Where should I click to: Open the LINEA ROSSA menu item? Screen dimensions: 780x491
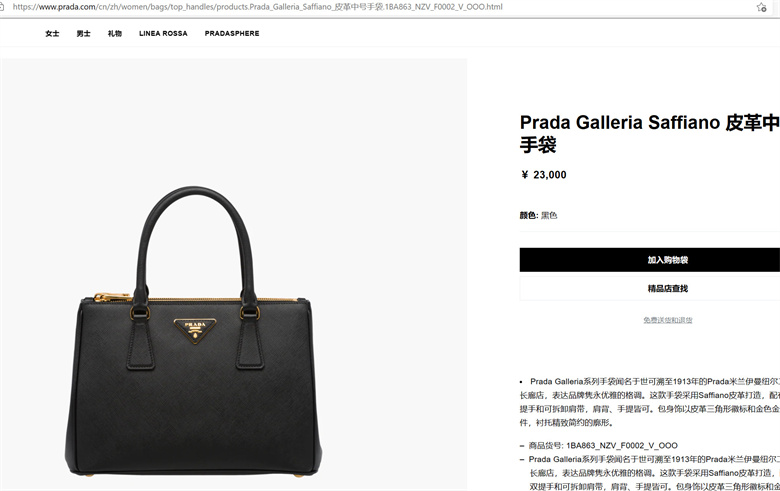point(163,33)
